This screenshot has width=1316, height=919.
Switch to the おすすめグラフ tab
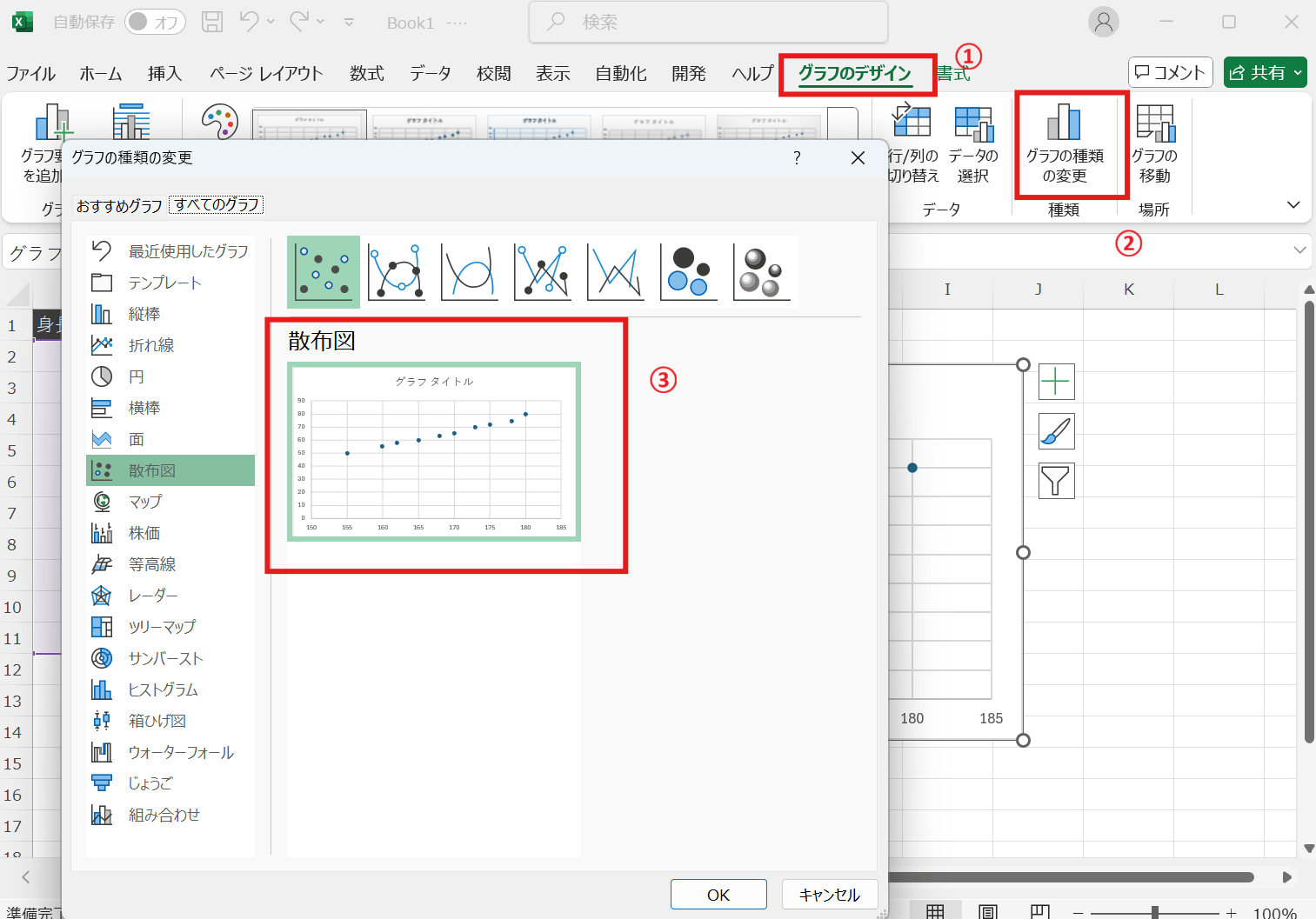click(119, 205)
